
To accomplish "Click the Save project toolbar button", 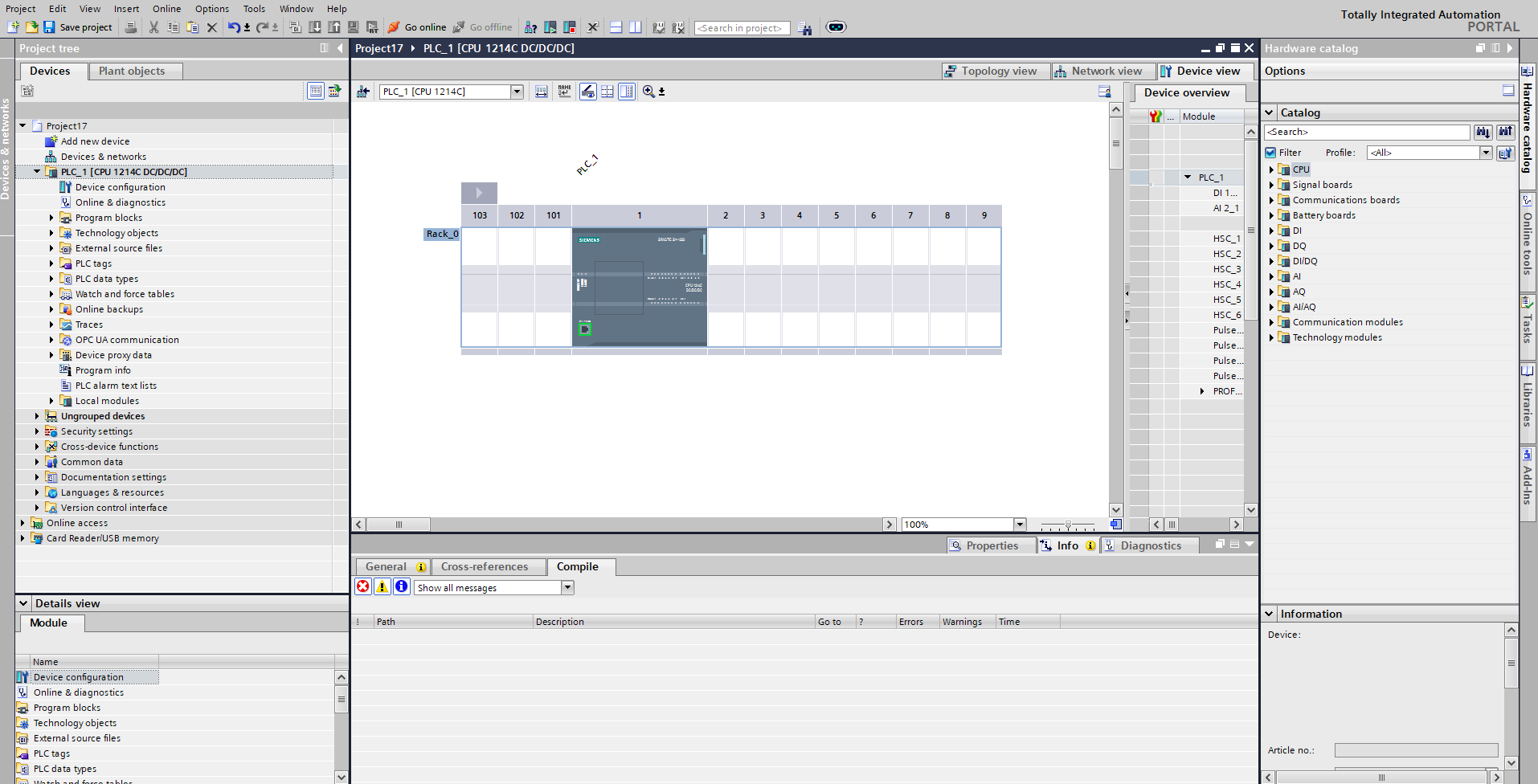I will [x=77, y=27].
